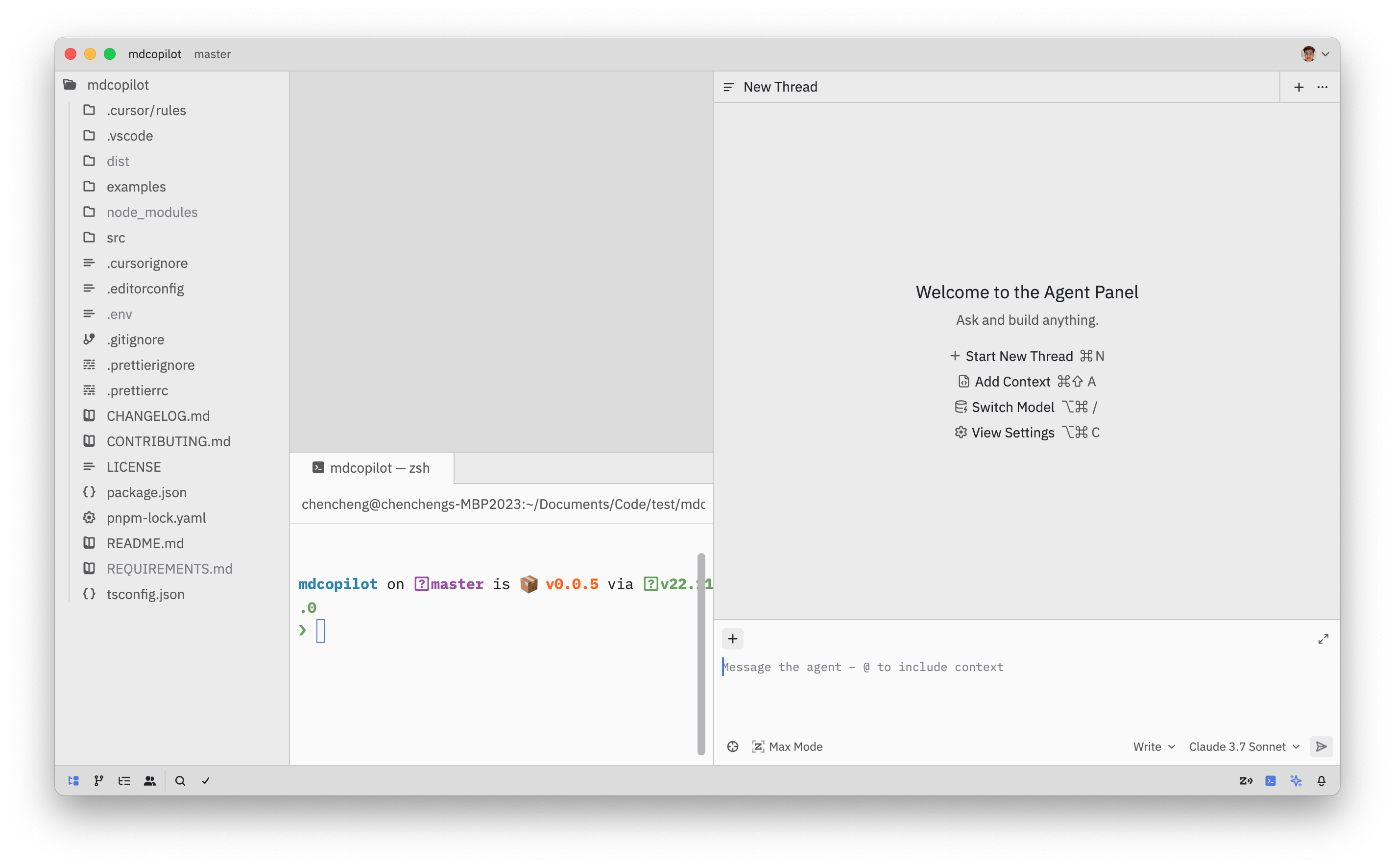This screenshot has width=1395, height=868.
Task: Open the git panel icon in status bar
Action: [x=99, y=781]
